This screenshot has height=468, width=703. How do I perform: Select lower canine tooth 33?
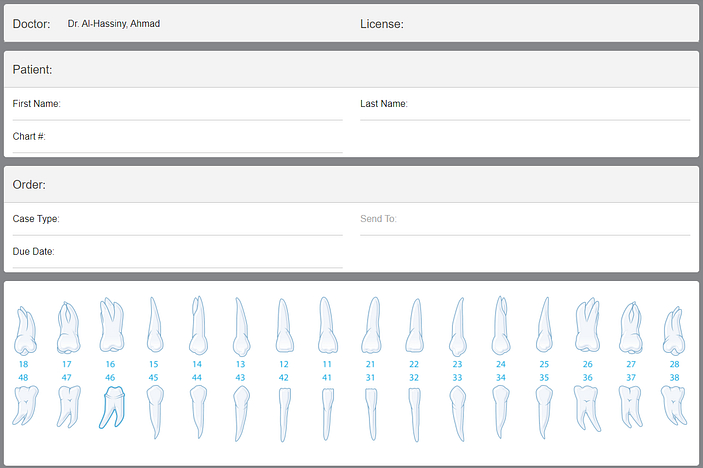[457, 412]
